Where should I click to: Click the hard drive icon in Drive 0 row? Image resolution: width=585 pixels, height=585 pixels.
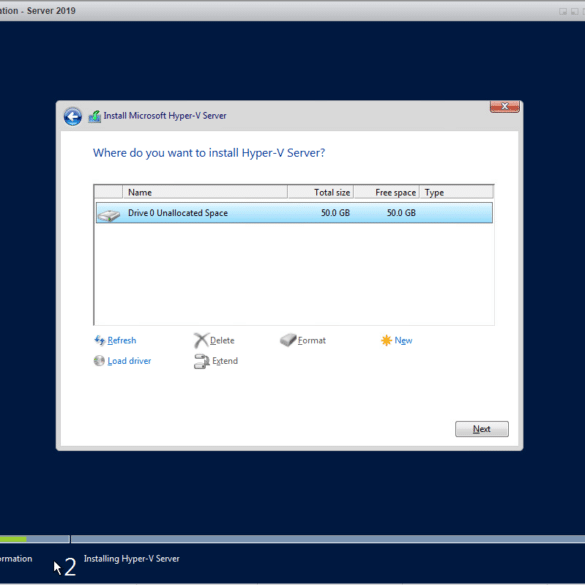click(109, 215)
